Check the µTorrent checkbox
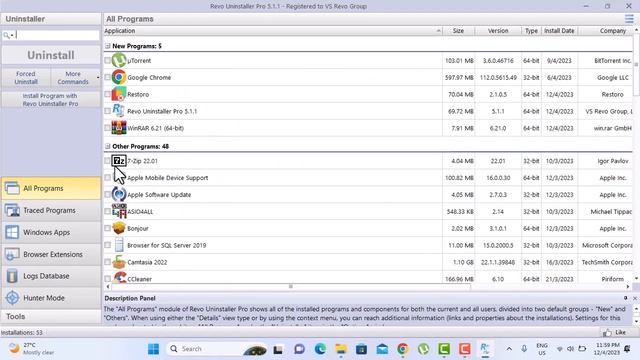Image resolution: width=640 pixels, height=360 pixels. click(x=107, y=60)
